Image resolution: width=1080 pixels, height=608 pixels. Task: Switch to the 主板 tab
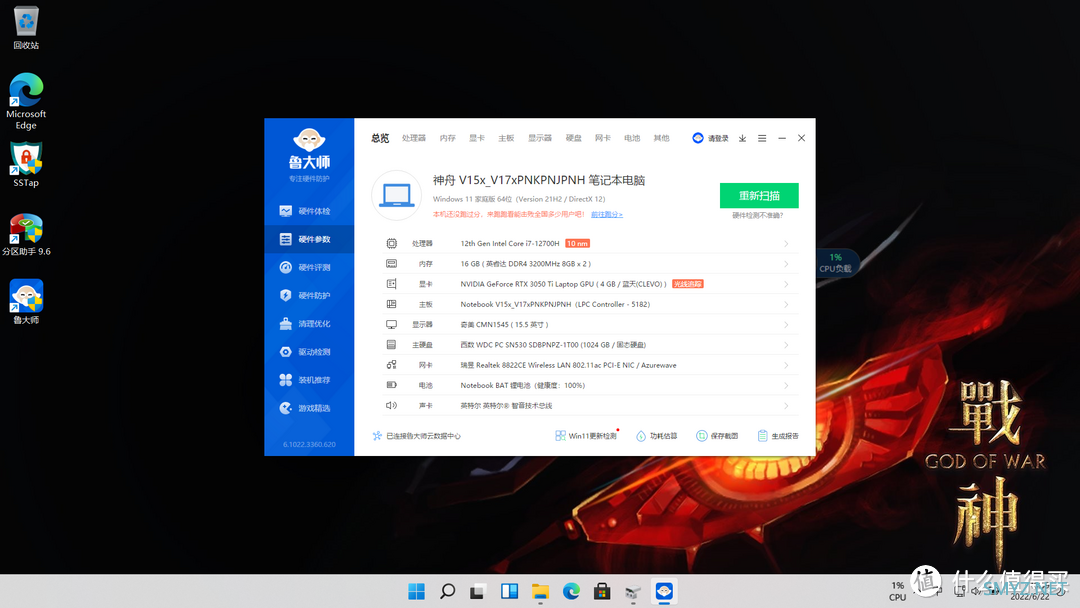(506, 138)
